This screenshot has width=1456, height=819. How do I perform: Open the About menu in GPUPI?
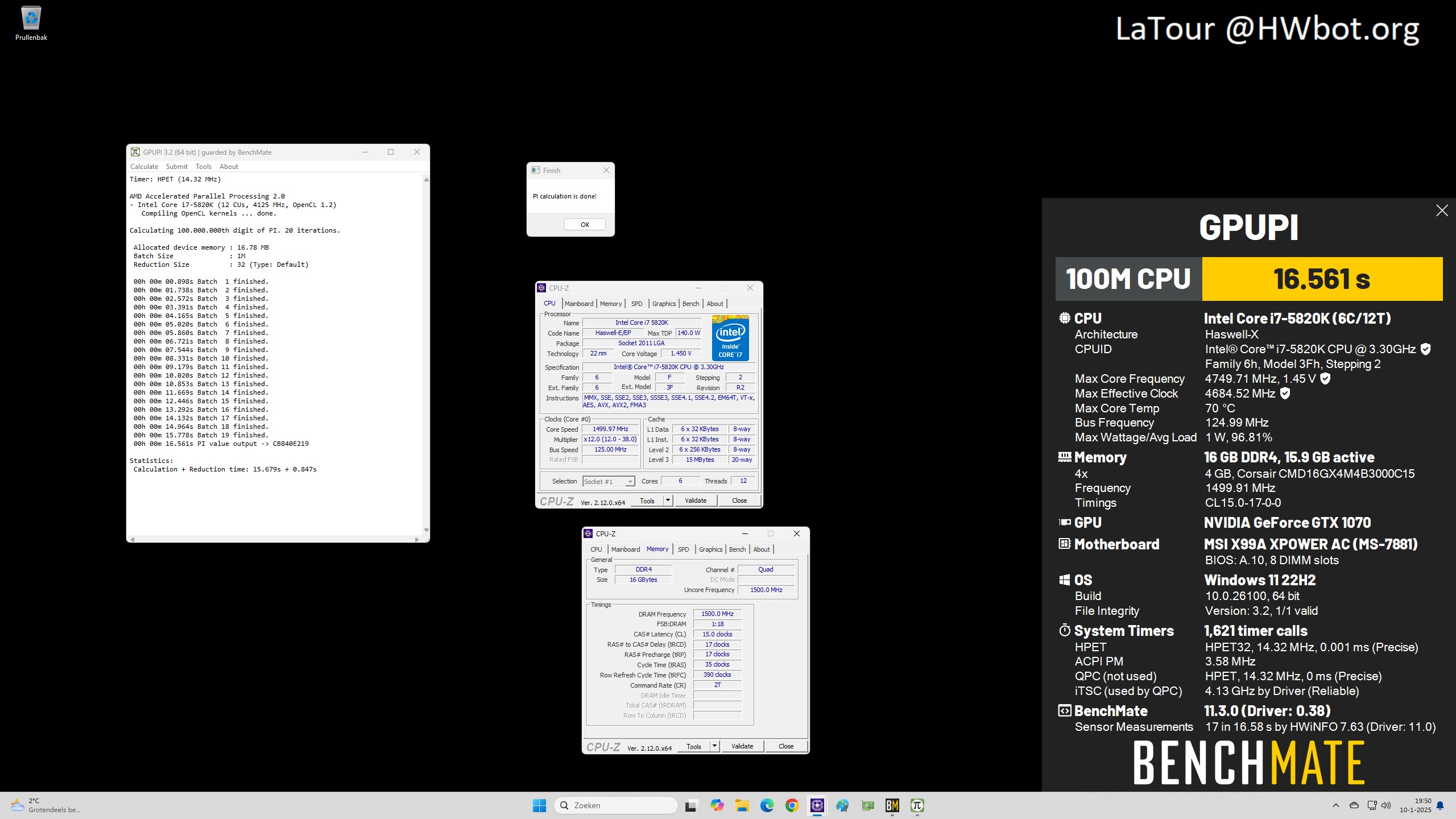pos(229,167)
